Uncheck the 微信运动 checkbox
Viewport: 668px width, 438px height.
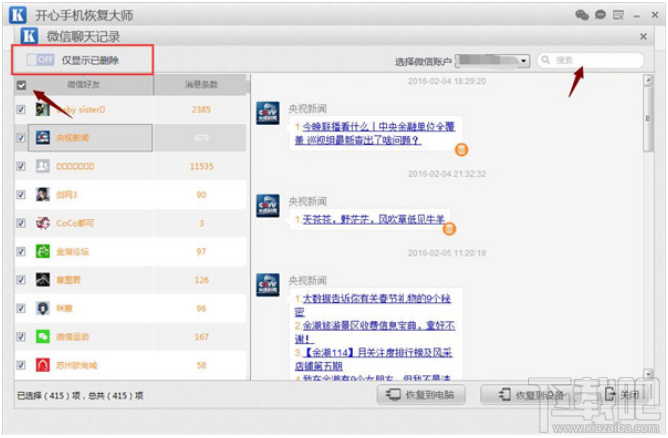point(21,337)
